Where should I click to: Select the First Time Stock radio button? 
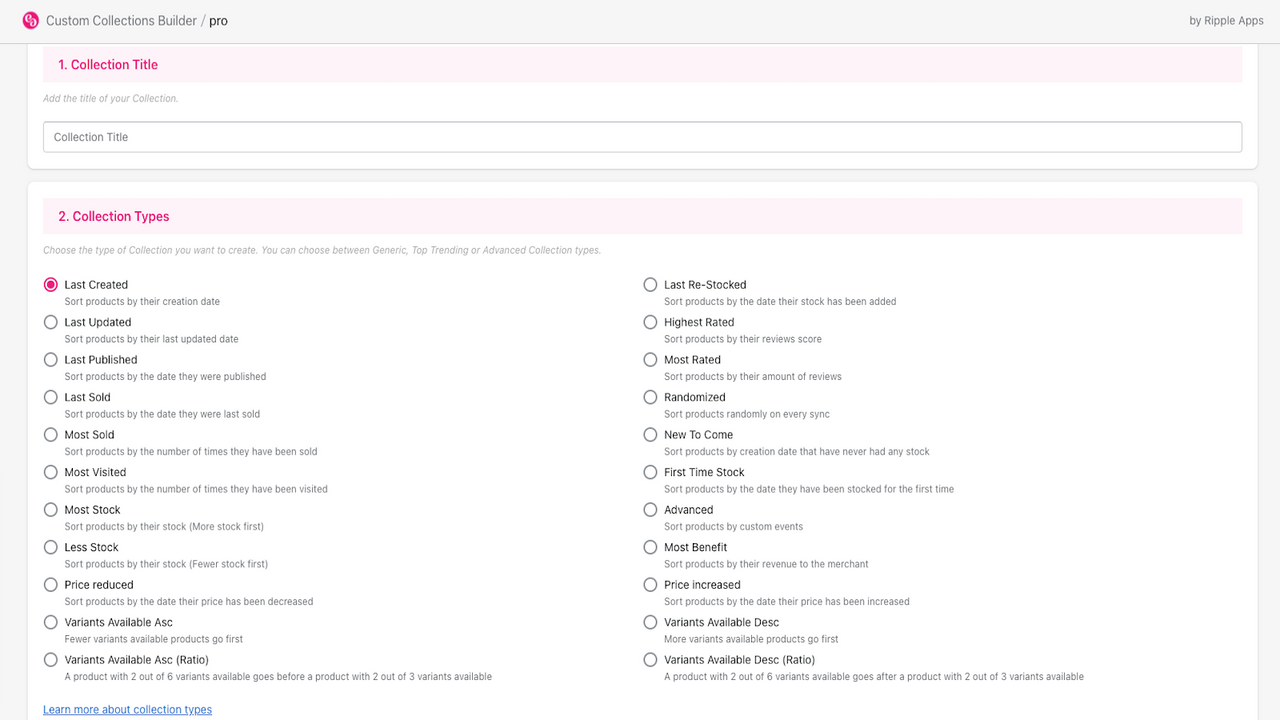coord(651,472)
